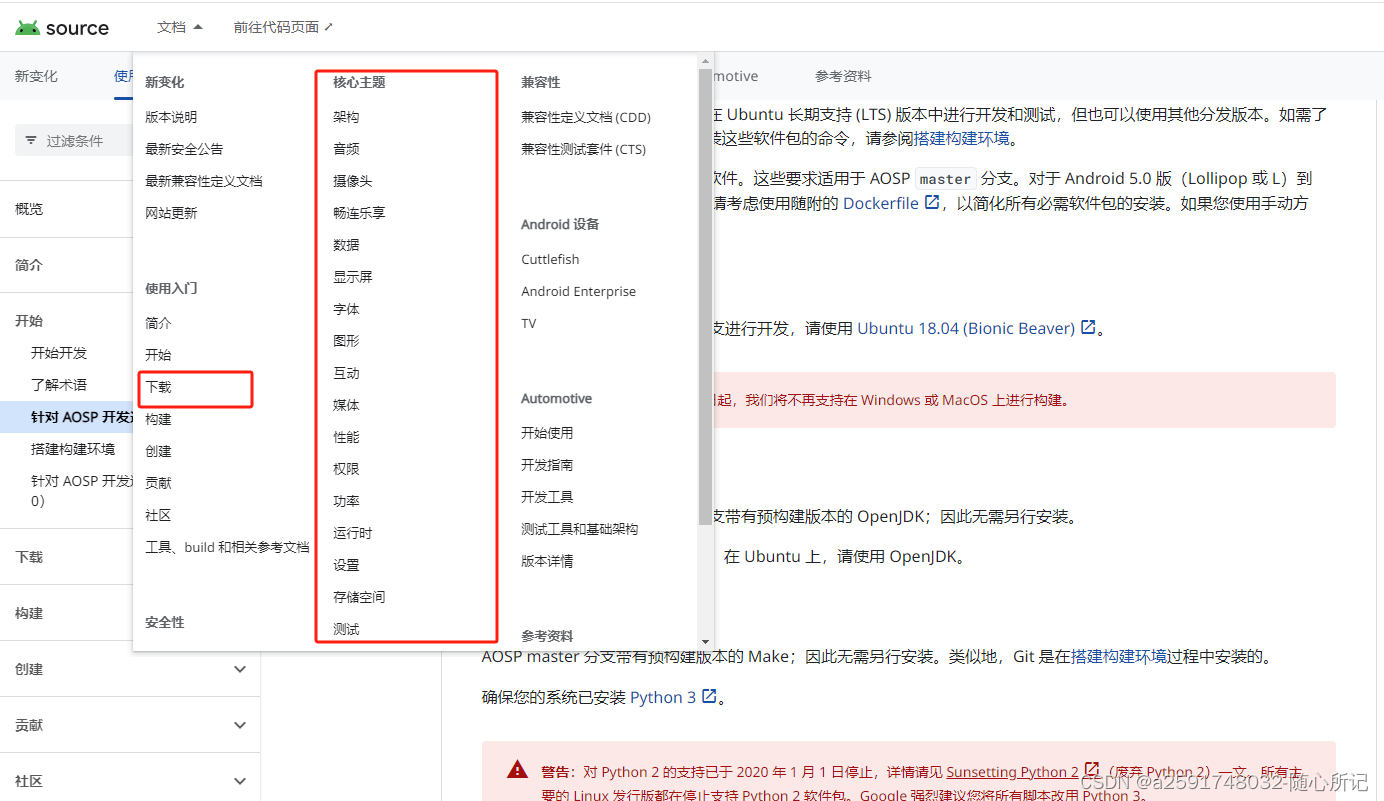Click external-link icon after Bionic Beaver
This screenshot has width=1384, height=801.
tap(1089, 327)
